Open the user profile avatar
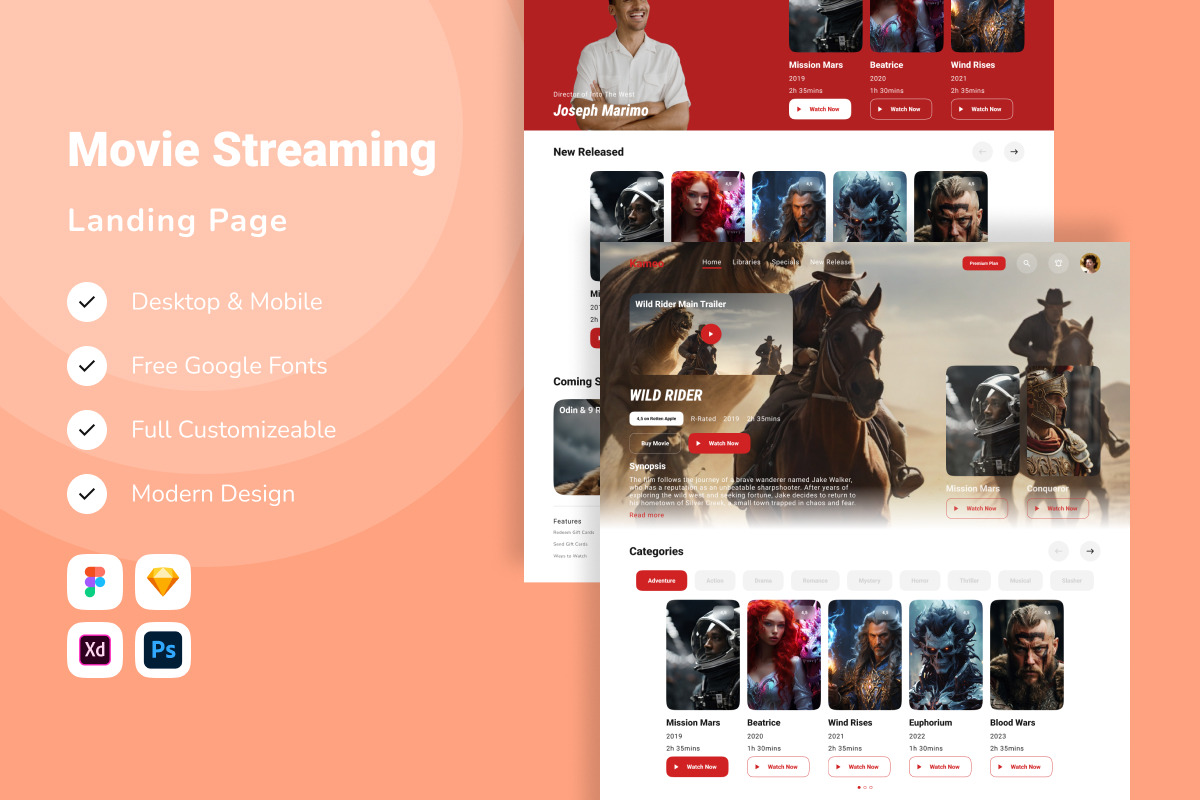The width and height of the screenshot is (1200, 800). point(1090,263)
